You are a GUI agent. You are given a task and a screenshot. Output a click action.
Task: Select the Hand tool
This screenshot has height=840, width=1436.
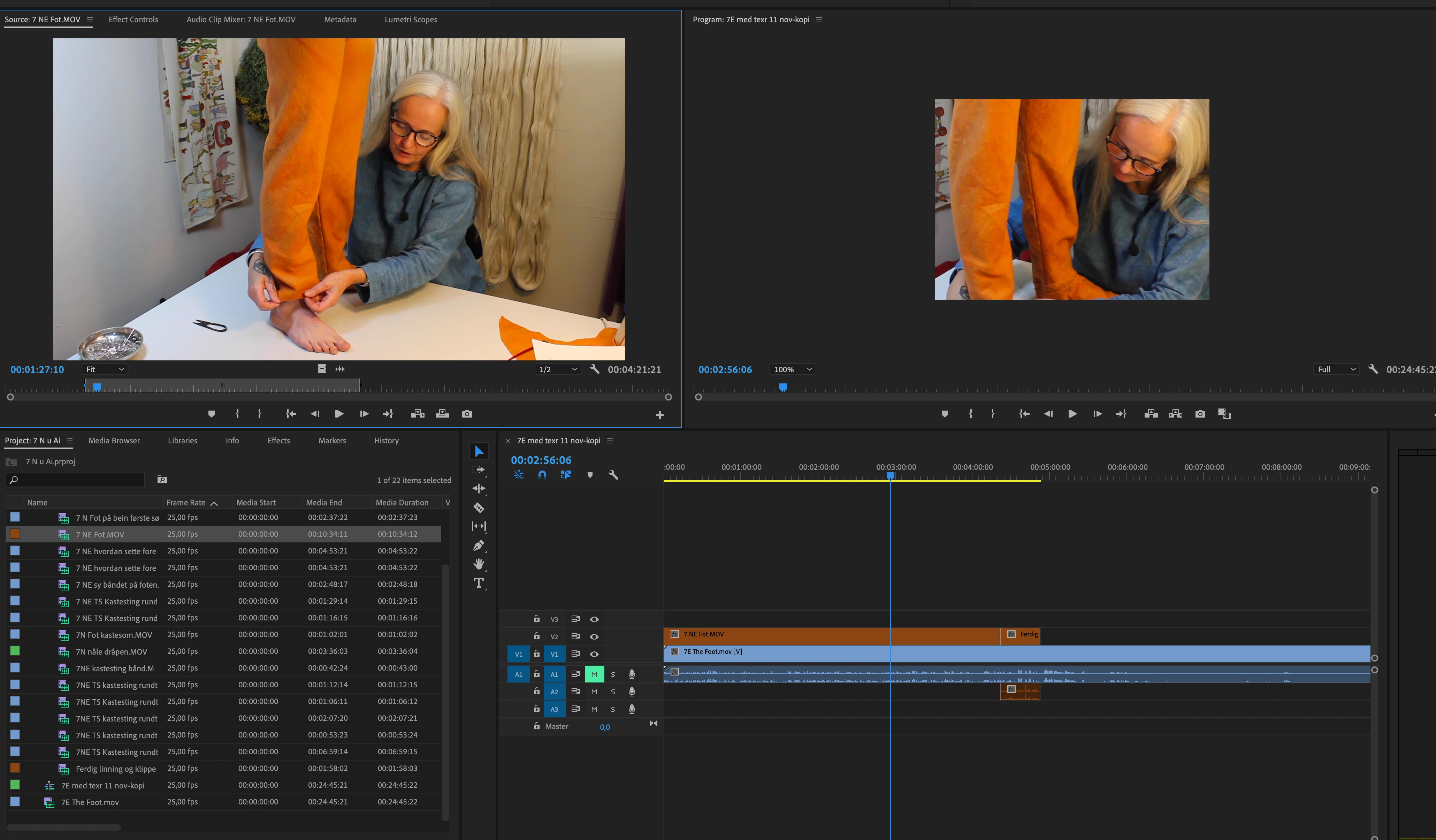[x=479, y=564]
